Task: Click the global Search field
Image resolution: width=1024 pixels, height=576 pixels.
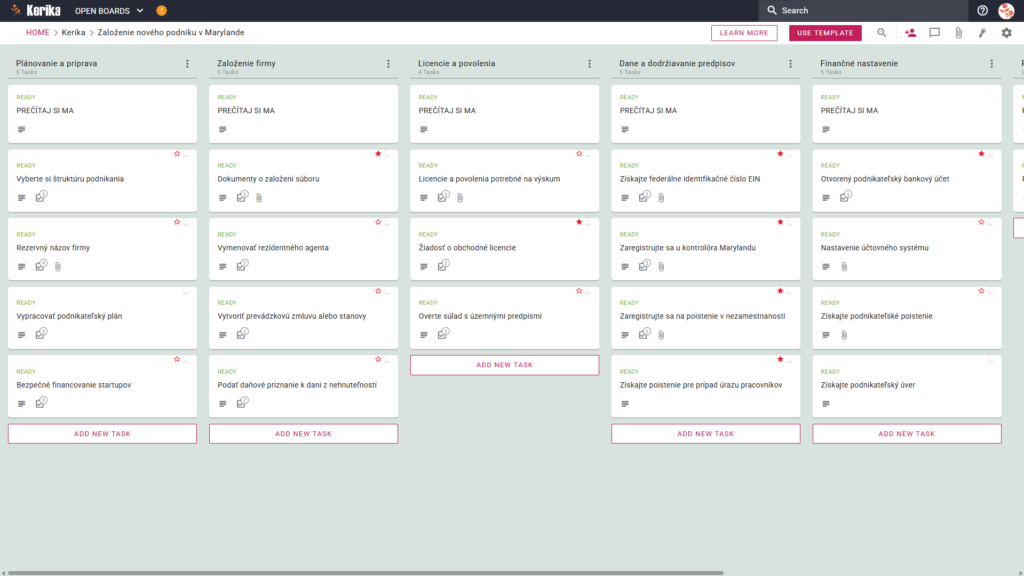Action: (x=863, y=10)
